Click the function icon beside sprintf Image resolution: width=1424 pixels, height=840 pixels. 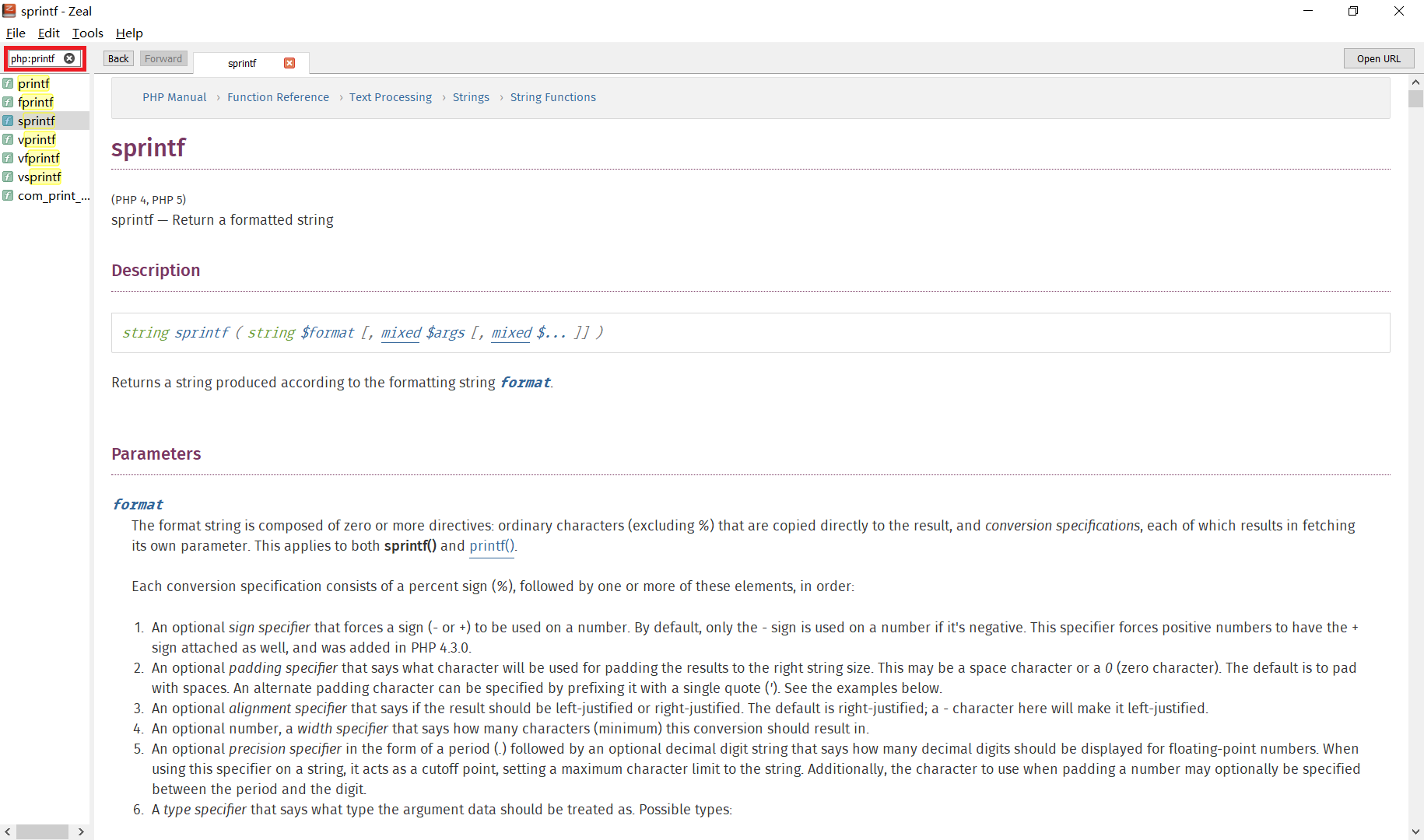click(8, 121)
